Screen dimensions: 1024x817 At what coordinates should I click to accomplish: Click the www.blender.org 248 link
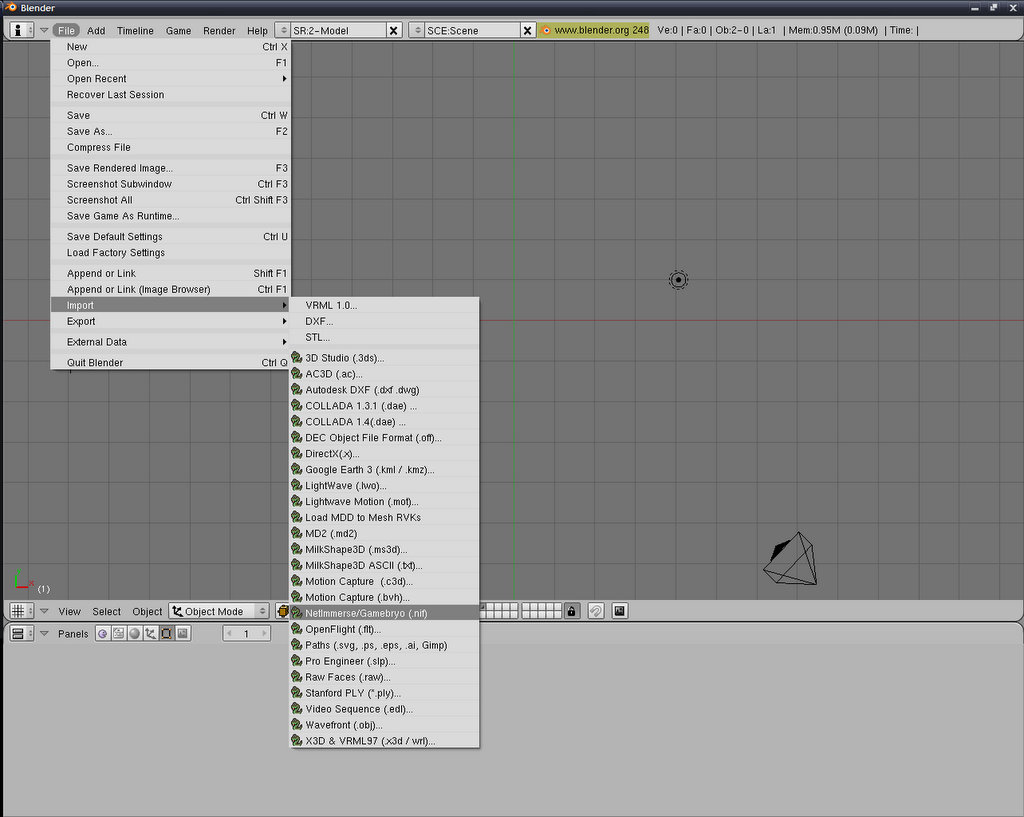click(594, 30)
